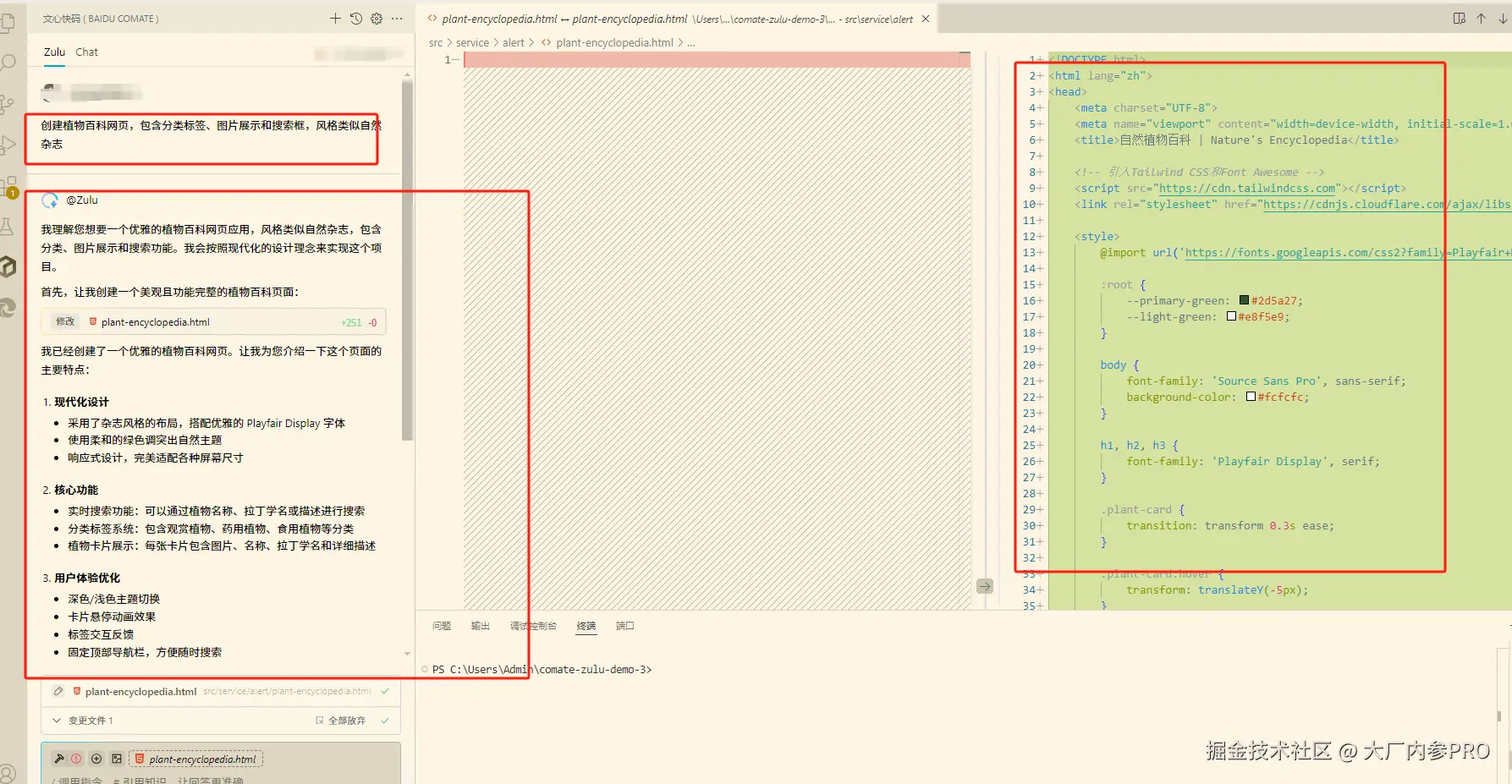Open the Accounts icon in activity bar
The image size is (1512, 784).
coord(8,773)
